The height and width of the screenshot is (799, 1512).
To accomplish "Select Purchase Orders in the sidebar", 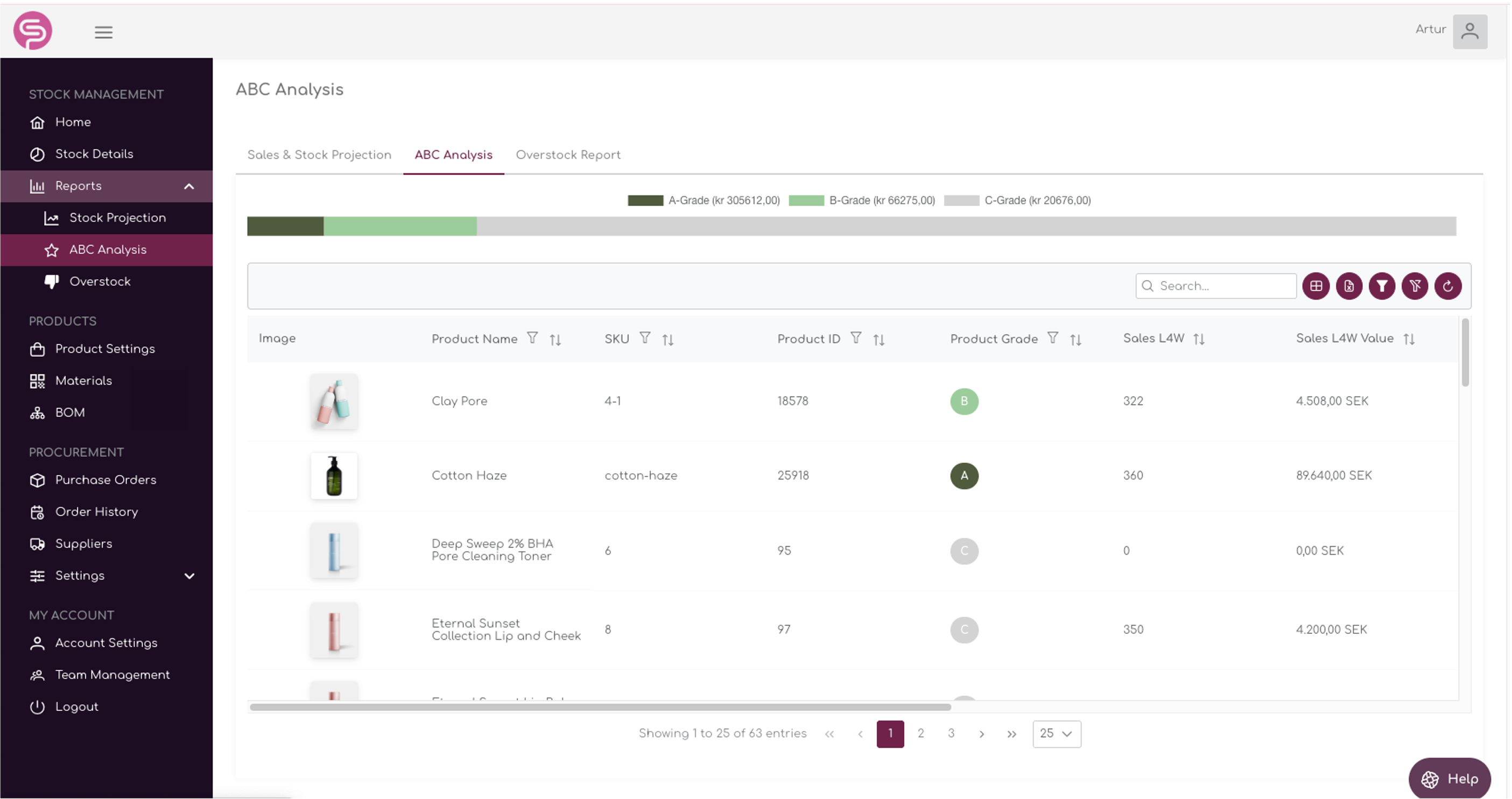I will (x=106, y=480).
